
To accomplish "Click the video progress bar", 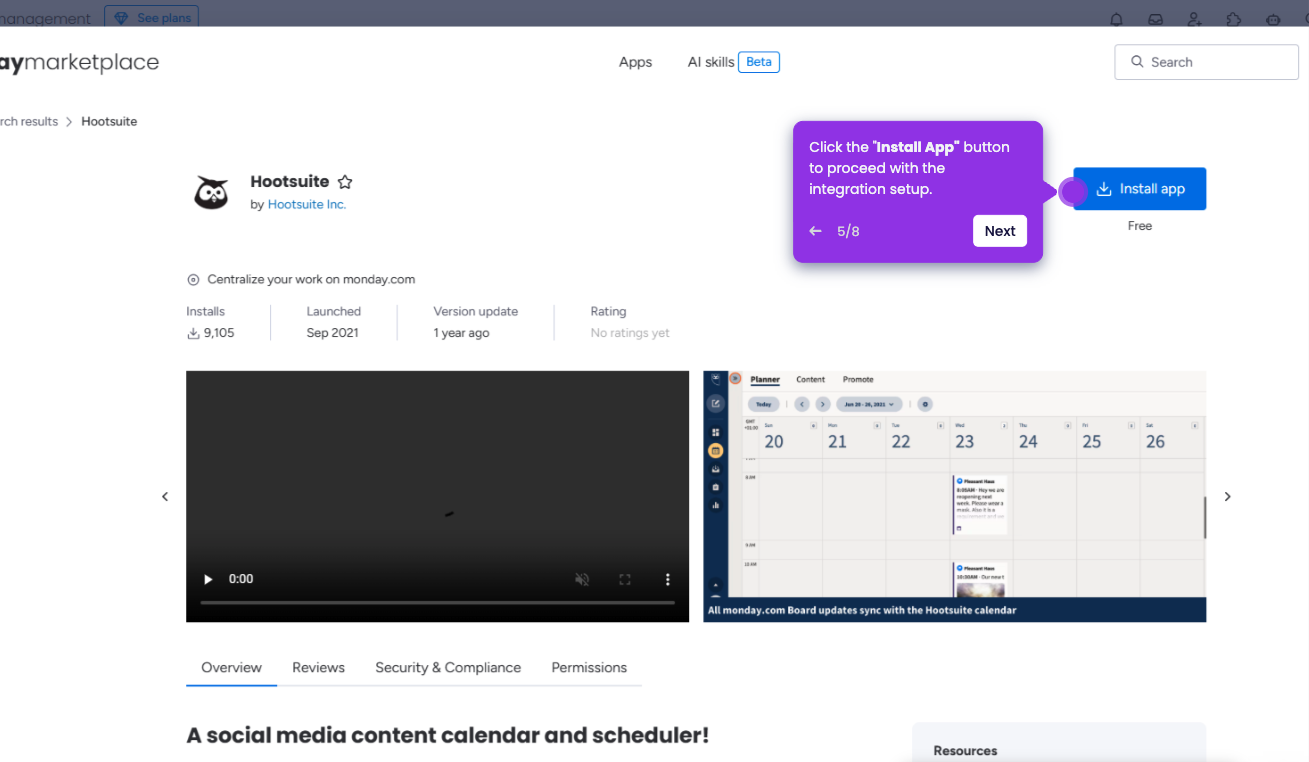I will coord(437,603).
